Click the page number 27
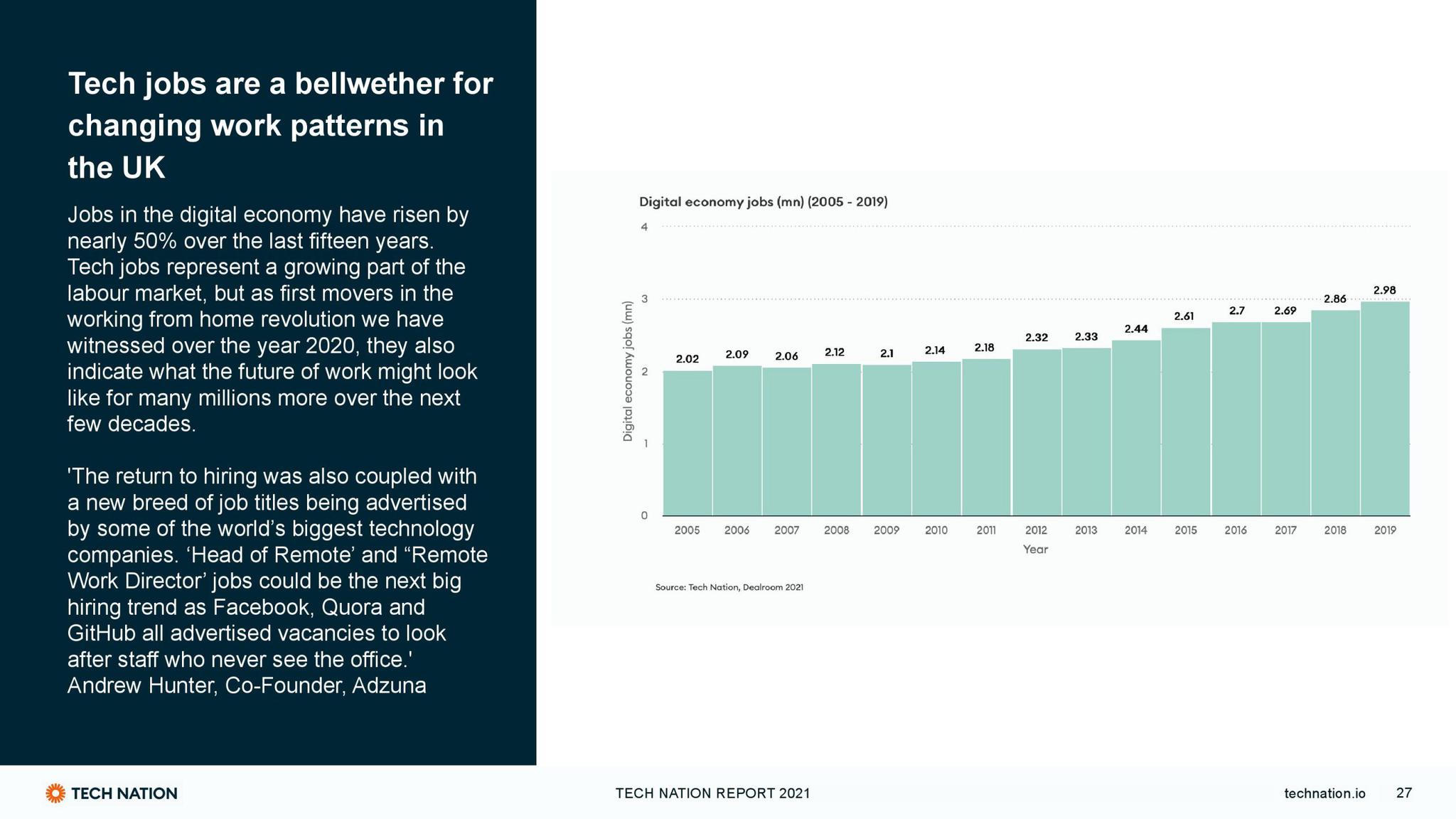The image size is (1456, 819). (1404, 793)
